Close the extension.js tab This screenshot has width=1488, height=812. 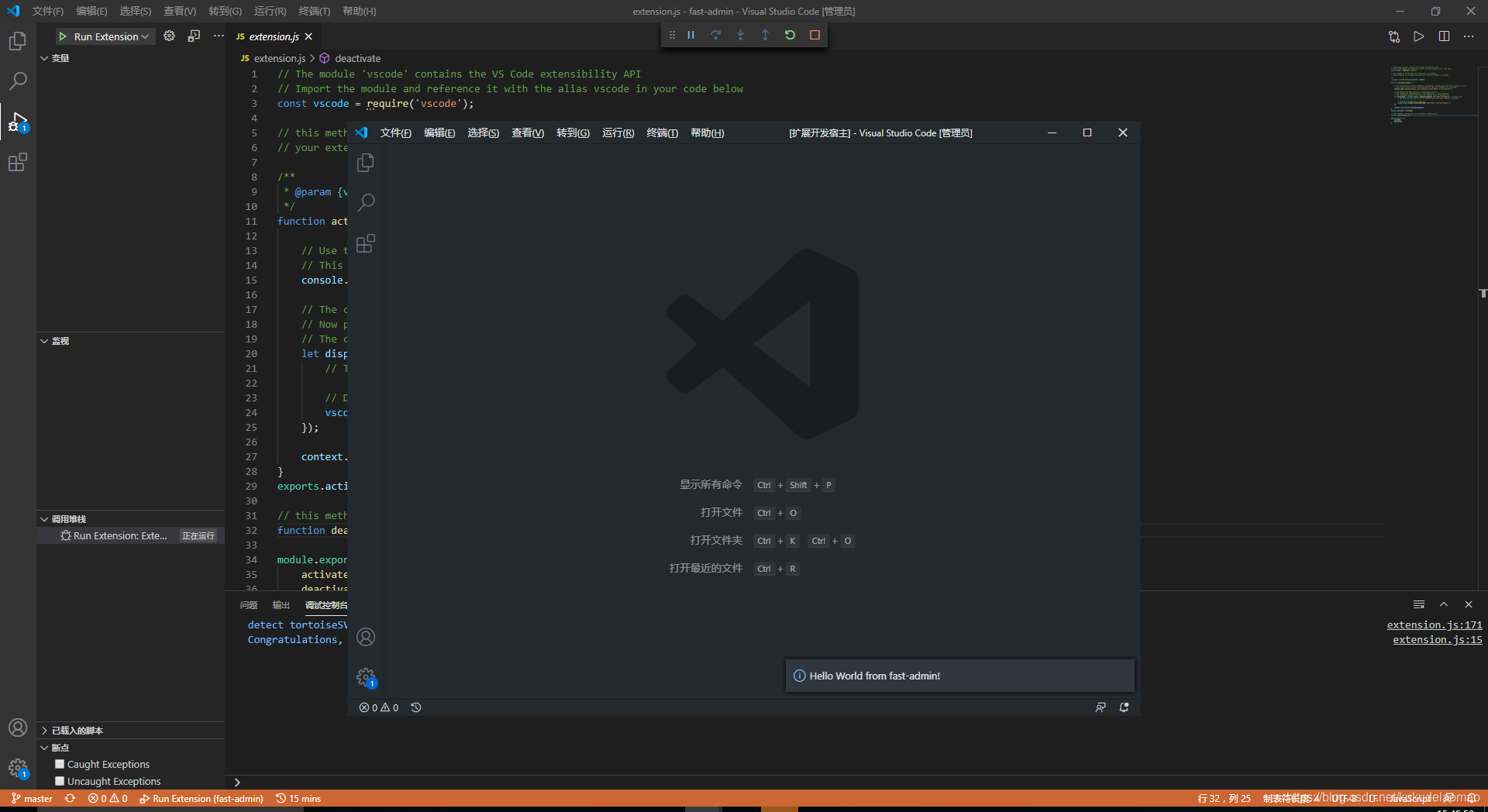click(308, 36)
